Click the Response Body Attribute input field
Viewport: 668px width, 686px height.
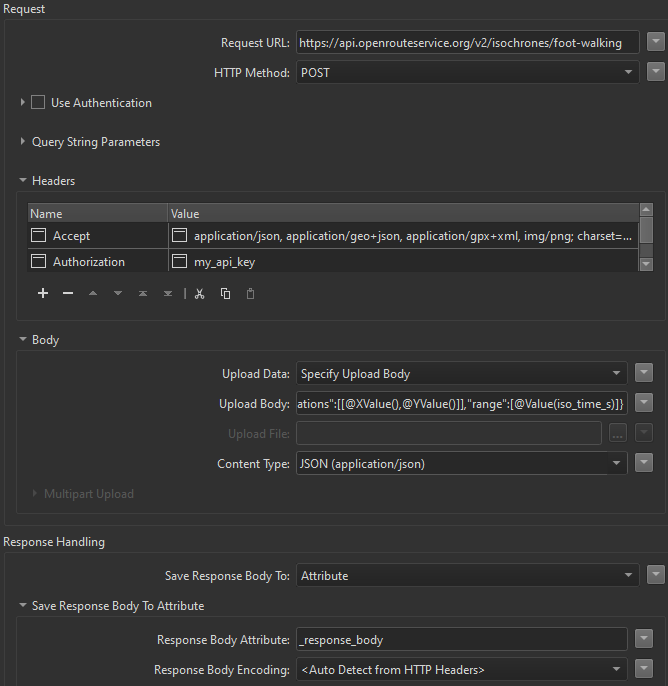[x=462, y=639]
